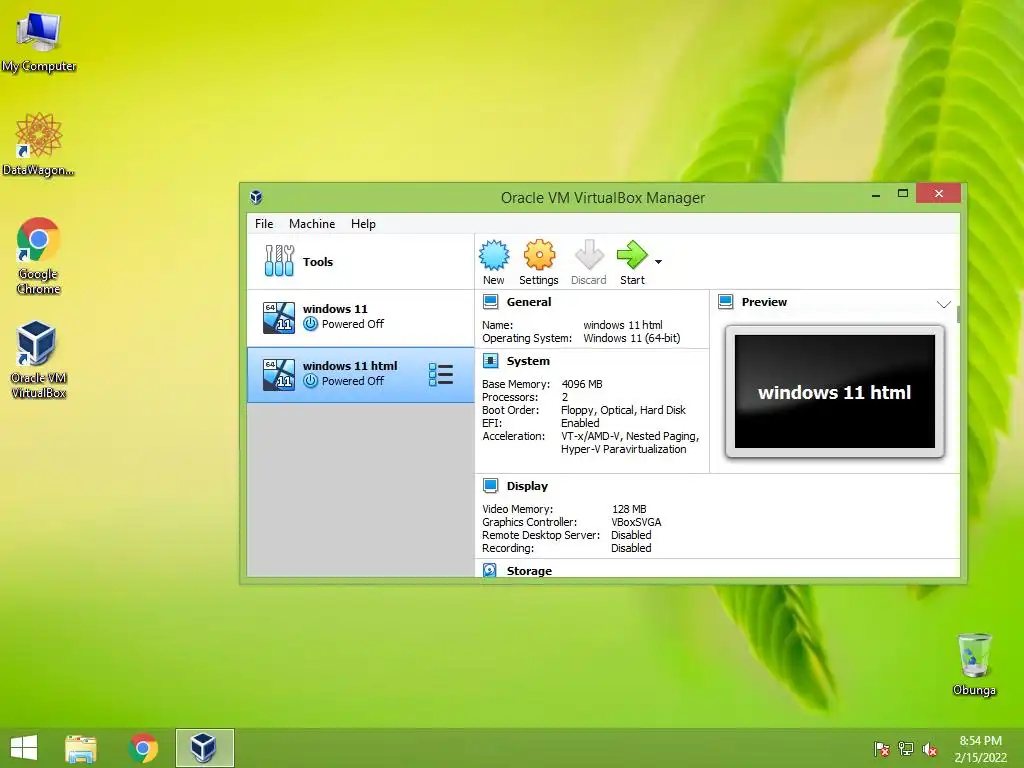The image size is (1024, 768).
Task: Click the System section chip icon
Action: tap(490, 360)
